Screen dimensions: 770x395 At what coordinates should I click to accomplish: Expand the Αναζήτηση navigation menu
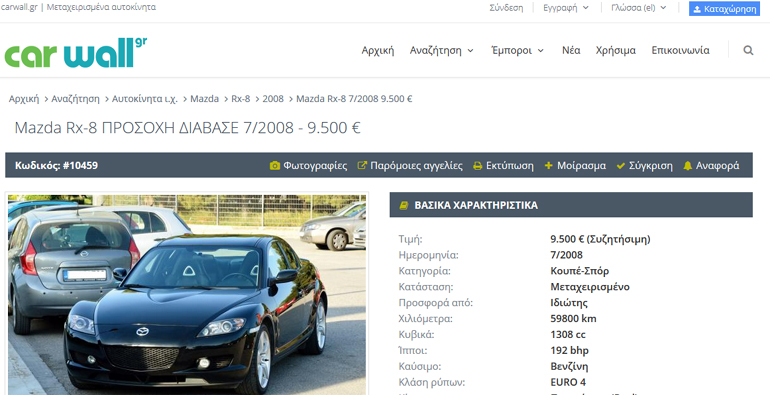(x=441, y=50)
